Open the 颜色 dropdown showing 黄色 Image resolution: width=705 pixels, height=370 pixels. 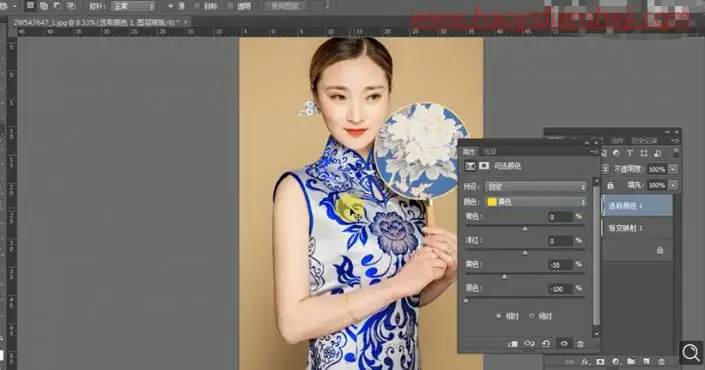(x=536, y=202)
